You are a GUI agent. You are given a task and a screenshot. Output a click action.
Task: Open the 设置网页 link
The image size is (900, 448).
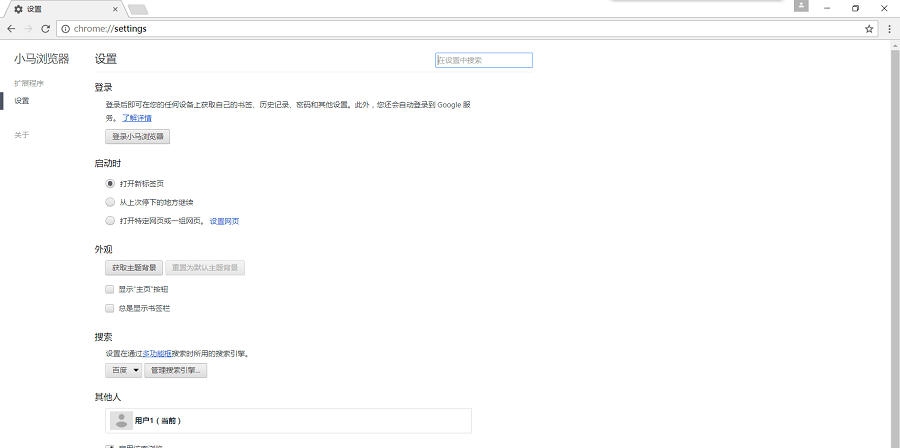click(x=224, y=221)
